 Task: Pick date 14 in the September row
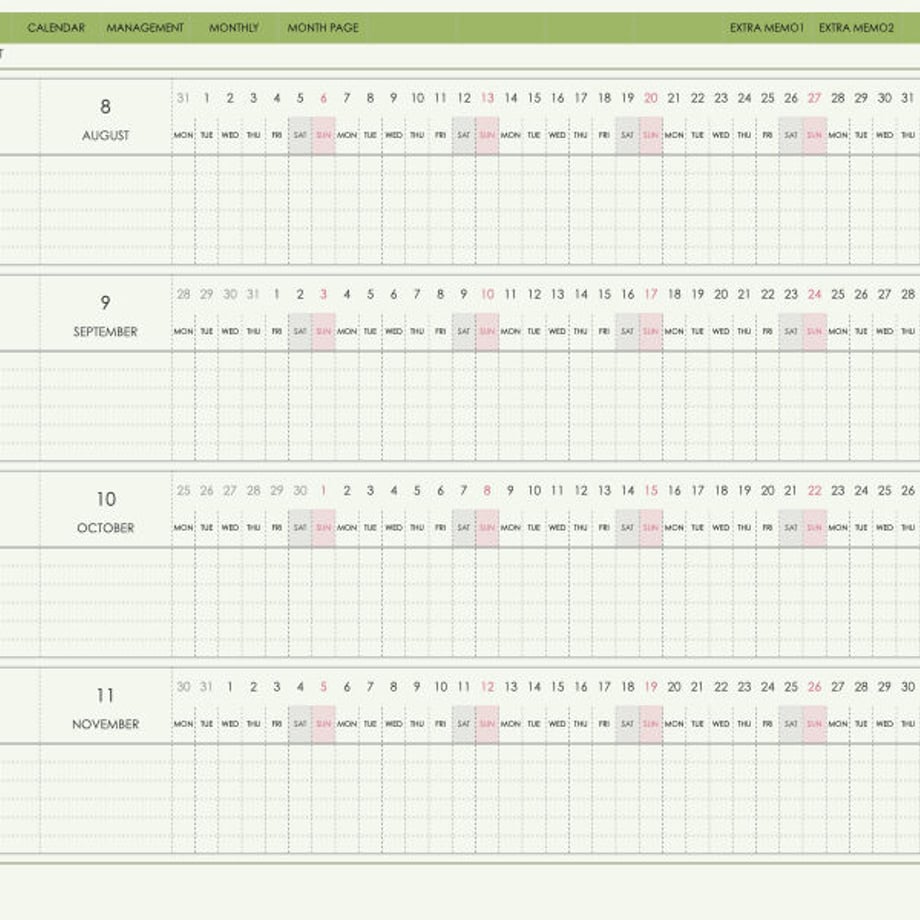(581, 294)
